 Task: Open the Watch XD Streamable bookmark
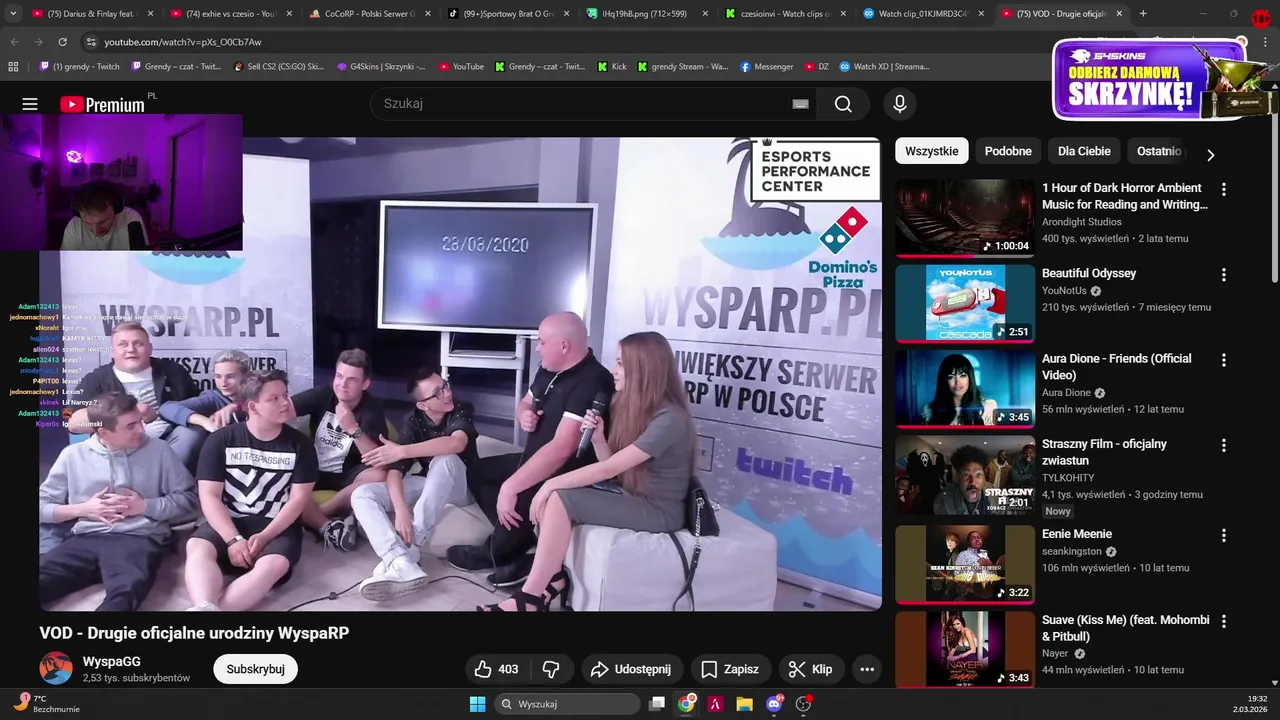tap(884, 67)
